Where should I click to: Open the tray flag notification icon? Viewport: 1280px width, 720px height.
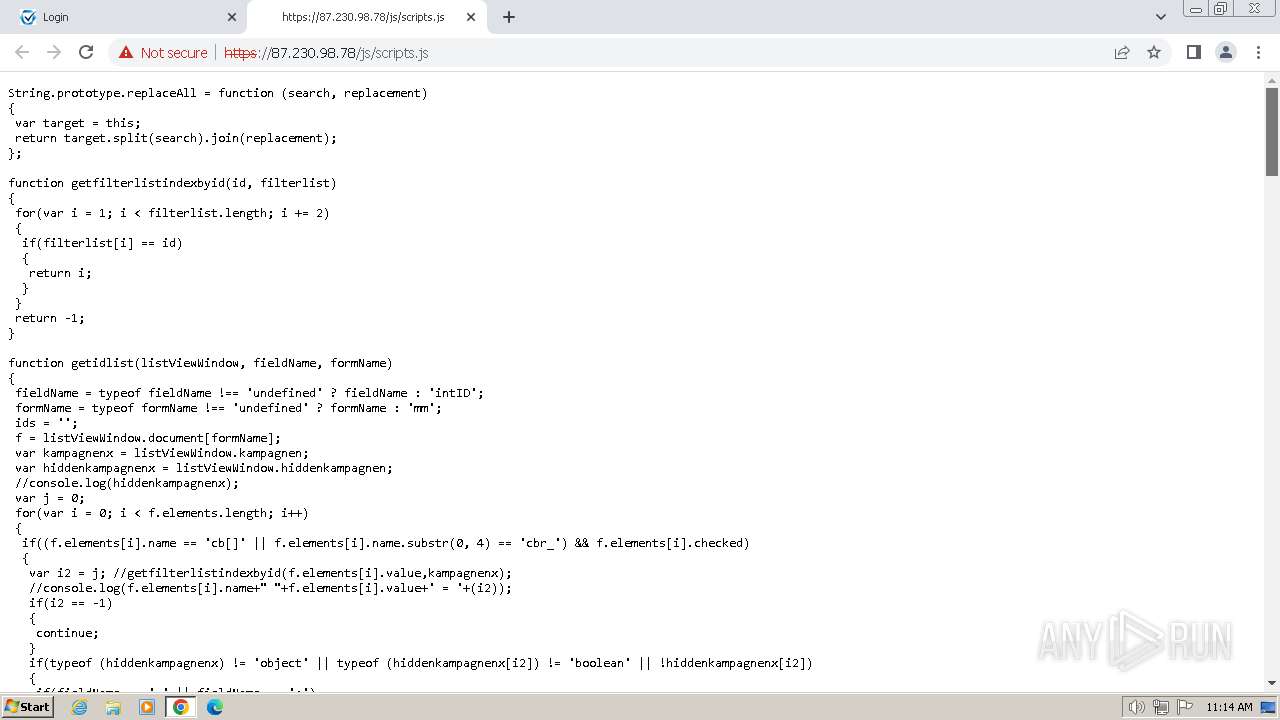1184,707
